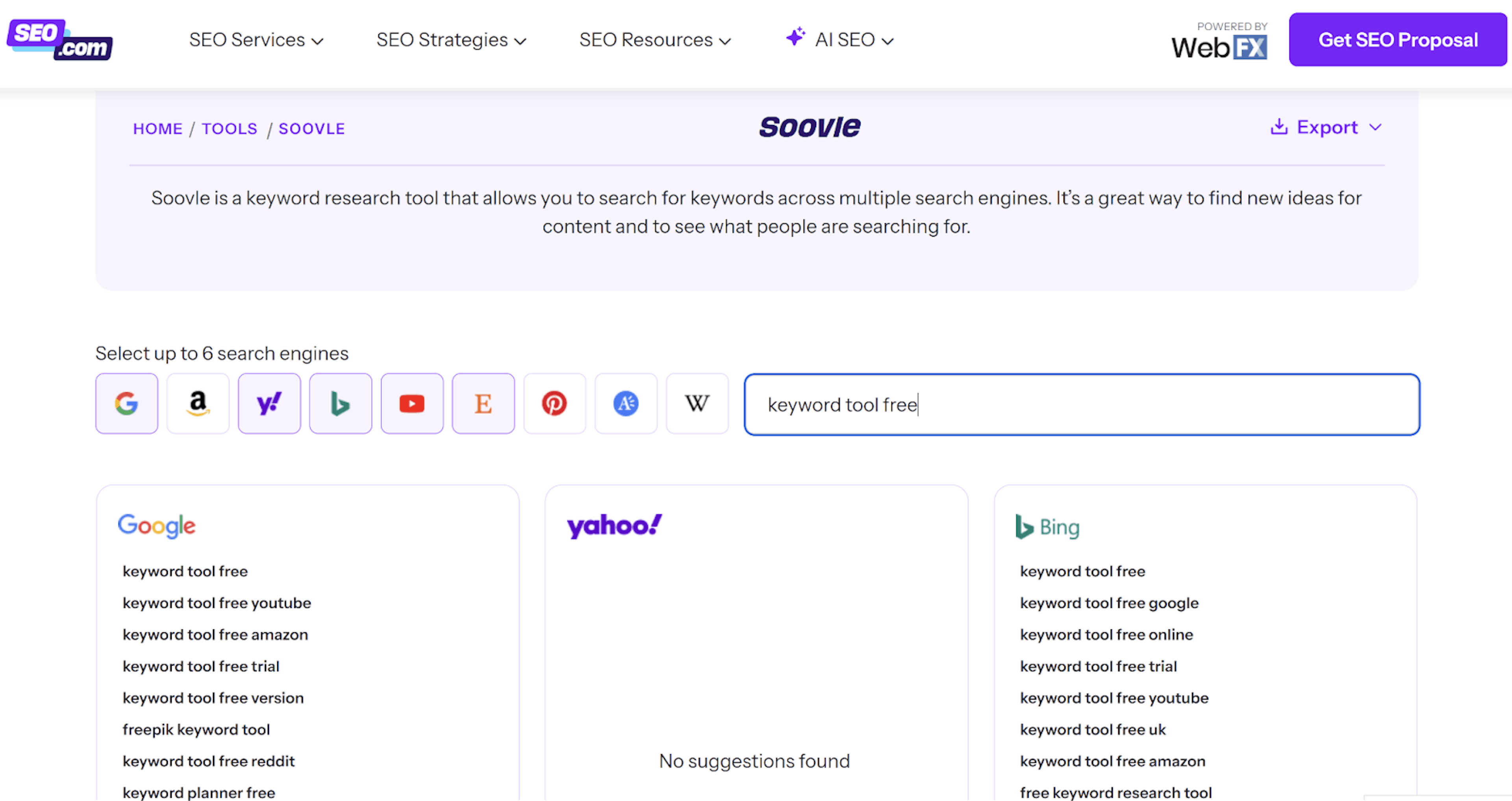The image size is (1512, 801).
Task: Toggle the Bing search engine icon
Action: pos(341,404)
